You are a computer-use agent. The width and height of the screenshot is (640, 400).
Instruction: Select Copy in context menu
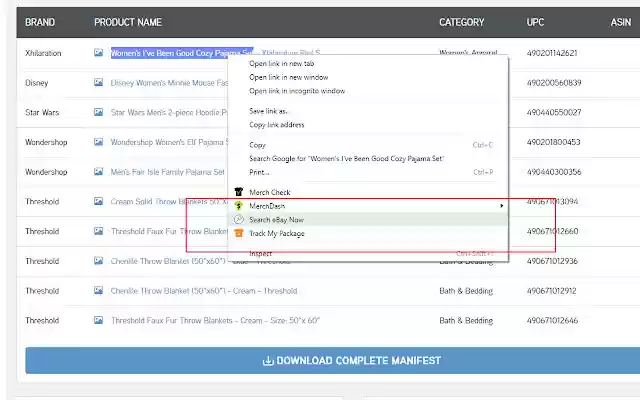click(x=368, y=145)
